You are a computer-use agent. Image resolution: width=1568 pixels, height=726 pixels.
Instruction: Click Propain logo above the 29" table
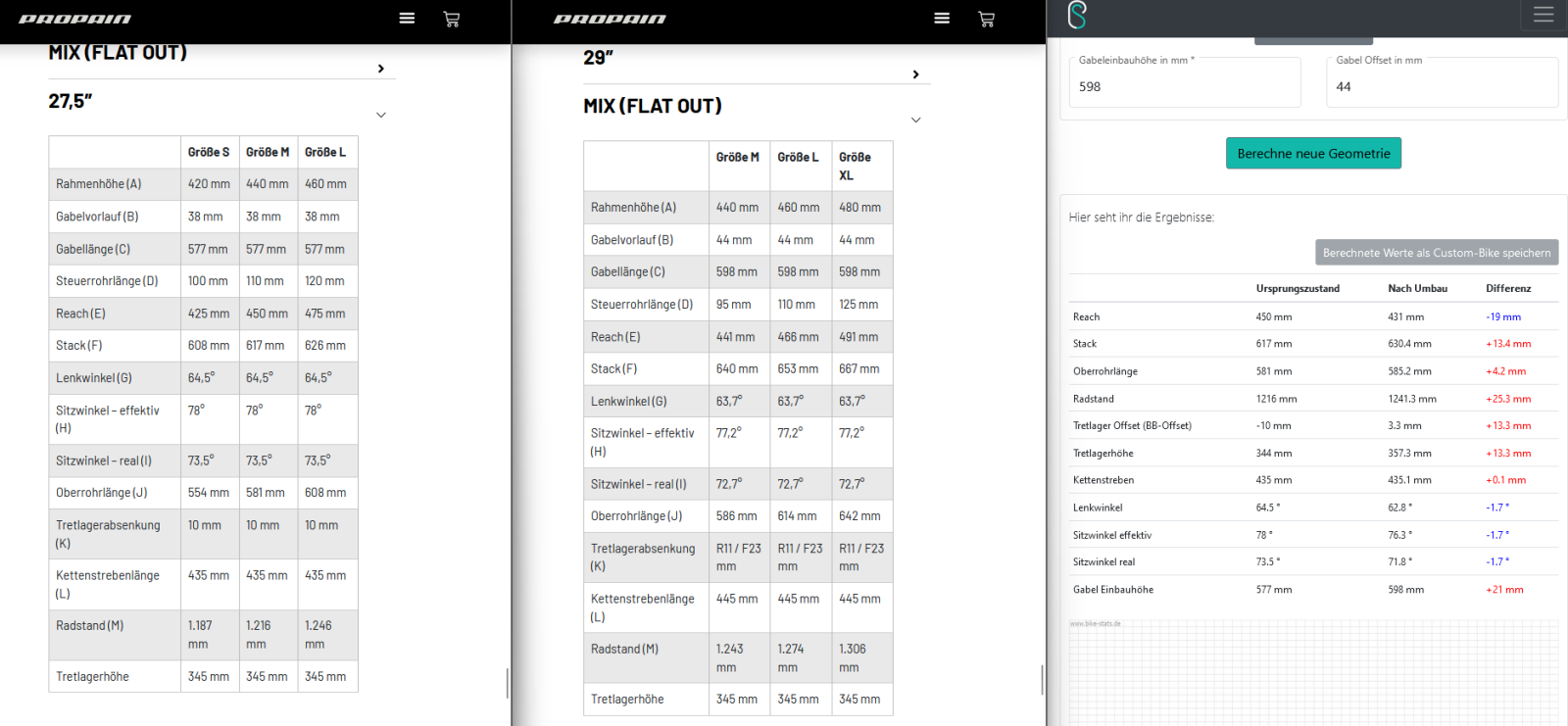[610, 19]
